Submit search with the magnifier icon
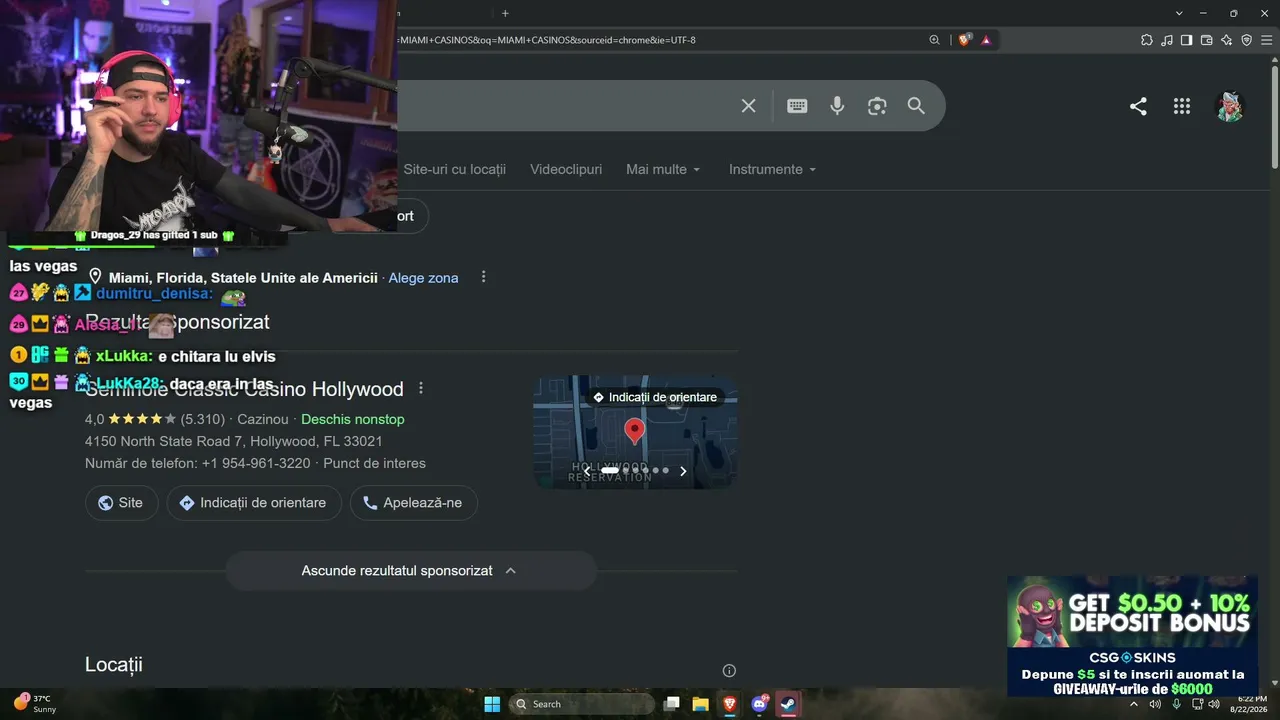The height and width of the screenshot is (720, 1280). tap(916, 106)
